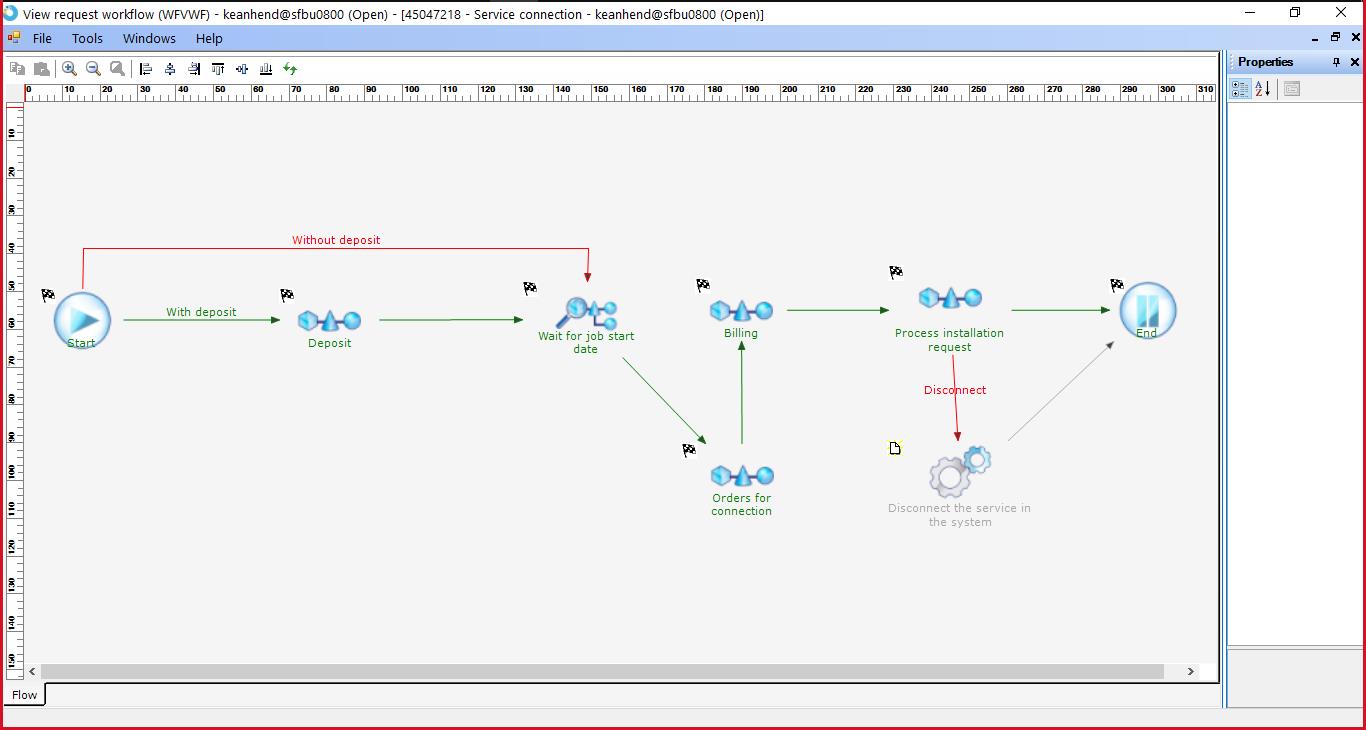Click the note icon beside Disconnect the service
The width and height of the screenshot is (1366, 730).
click(x=895, y=448)
